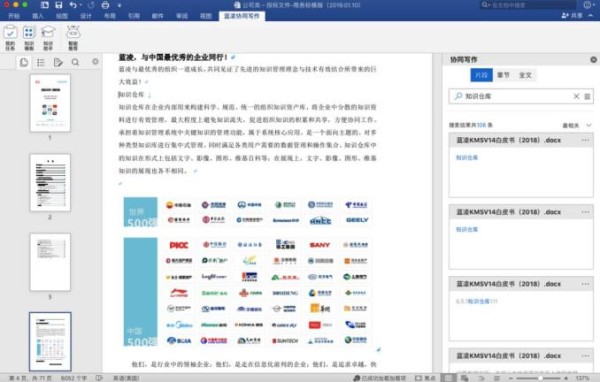Open the more options dots of first result card
This screenshot has width=600, height=382.
585,140
